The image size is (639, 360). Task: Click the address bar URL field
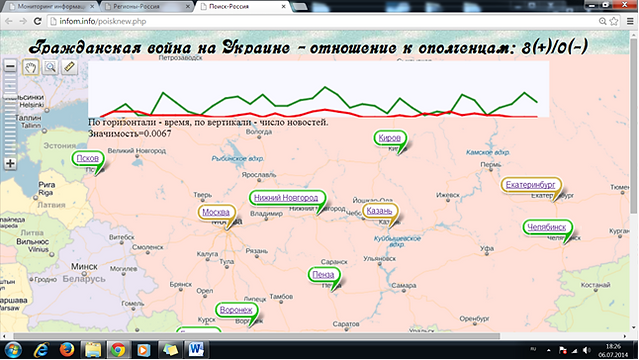click(x=322, y=21)
